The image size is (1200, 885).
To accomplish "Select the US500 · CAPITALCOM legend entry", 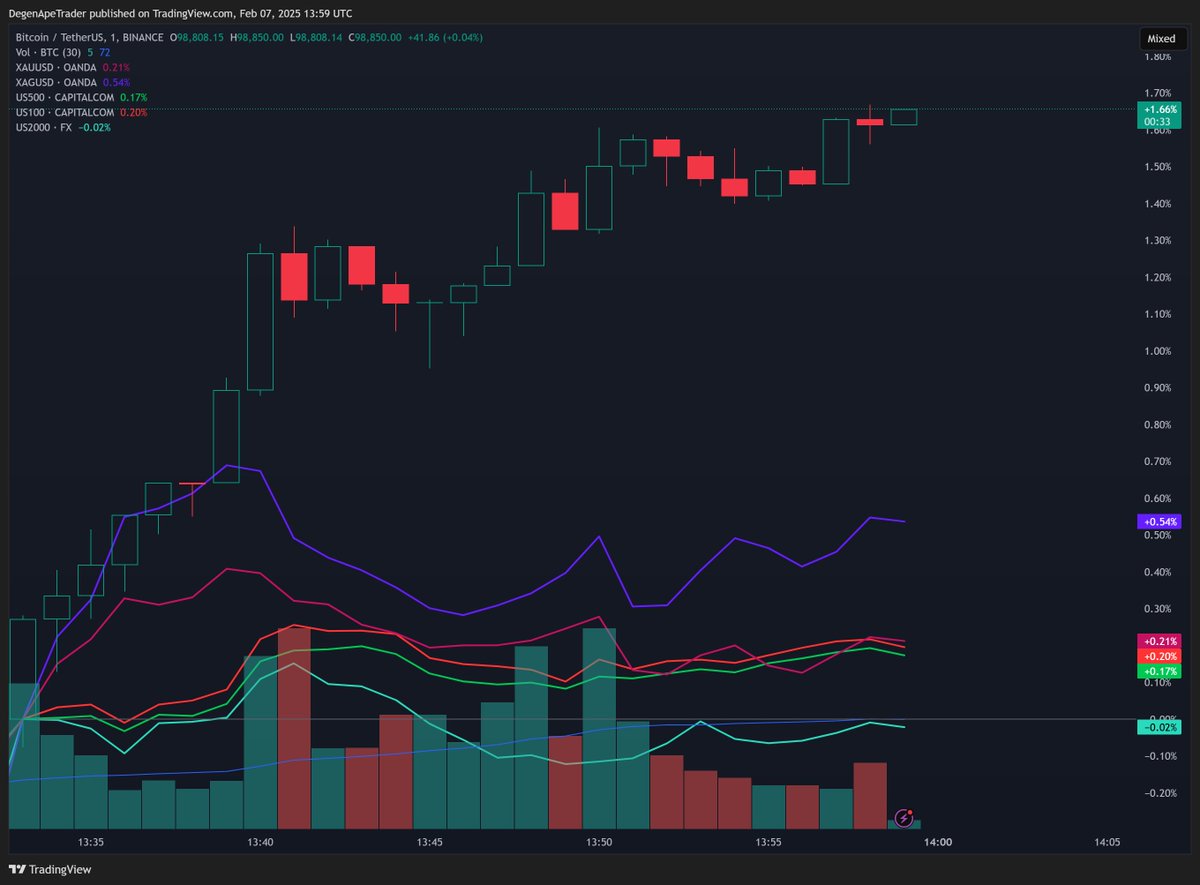I will (65, 97).
